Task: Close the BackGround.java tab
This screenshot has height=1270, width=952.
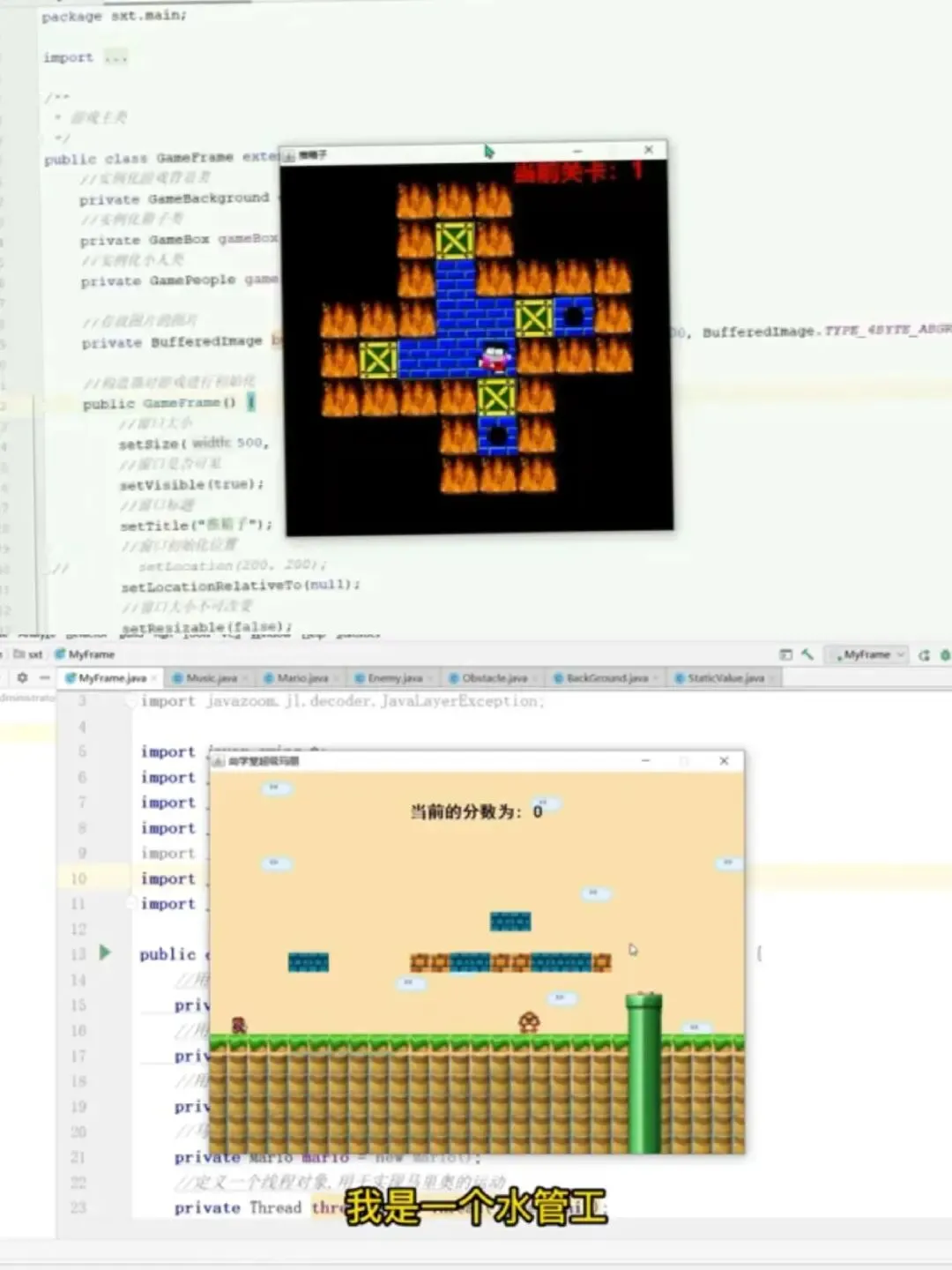Action: pos(657,678)
